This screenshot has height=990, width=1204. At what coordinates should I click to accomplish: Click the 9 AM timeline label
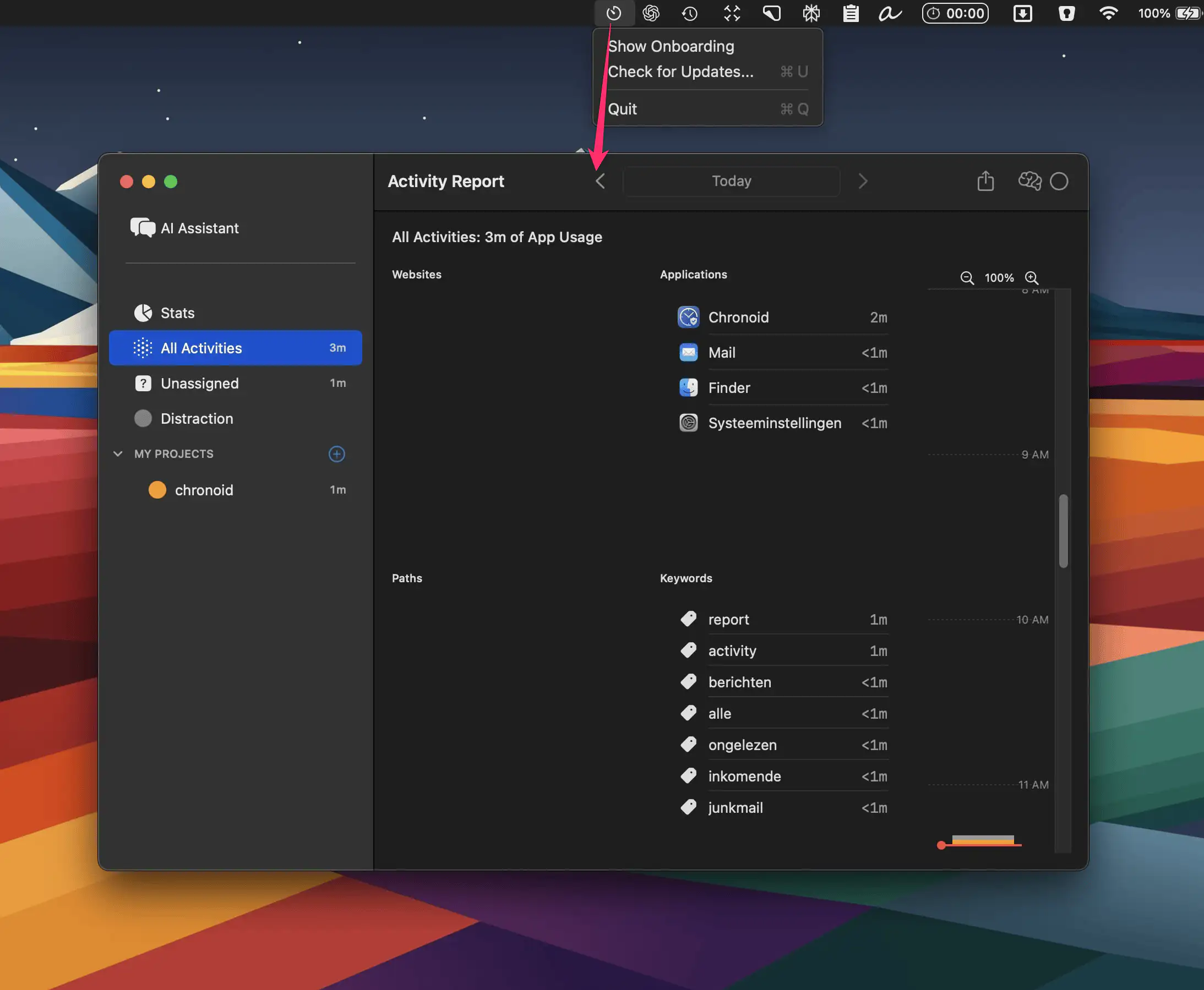coord(1034,455)
